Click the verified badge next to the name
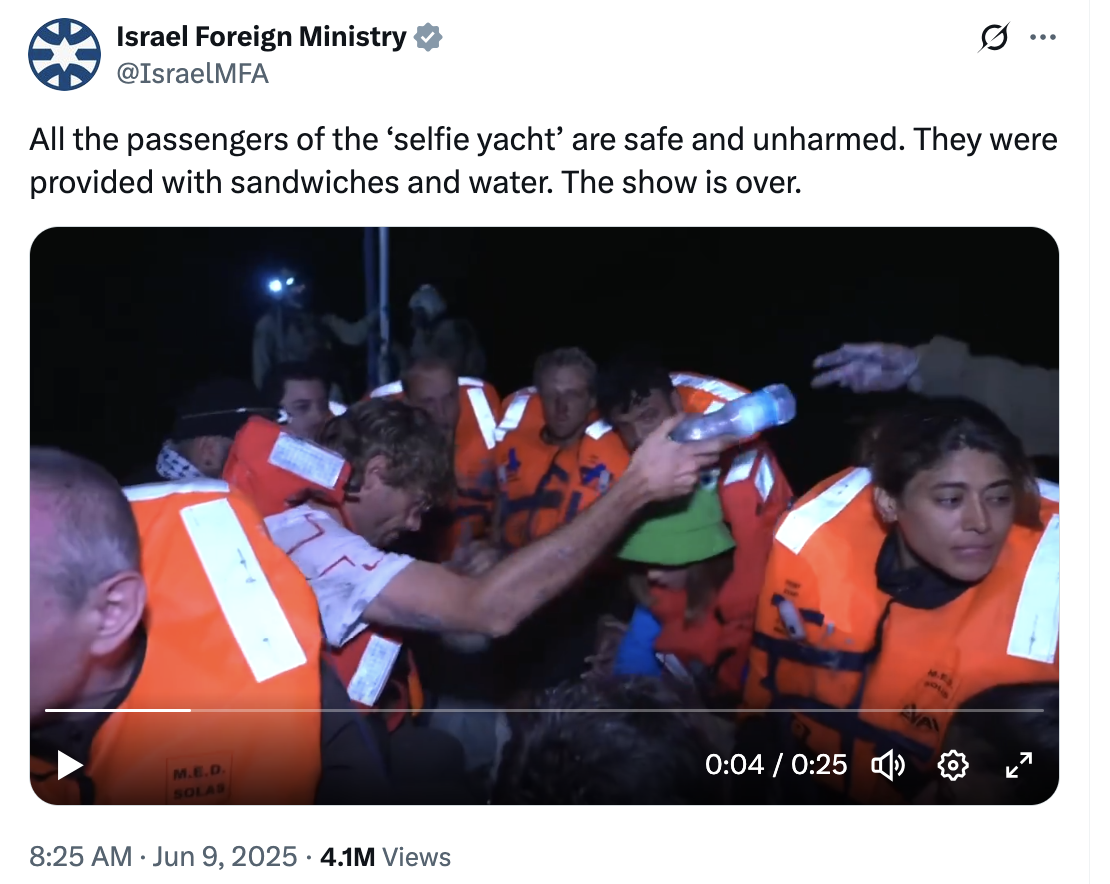 tap(428, 37)
